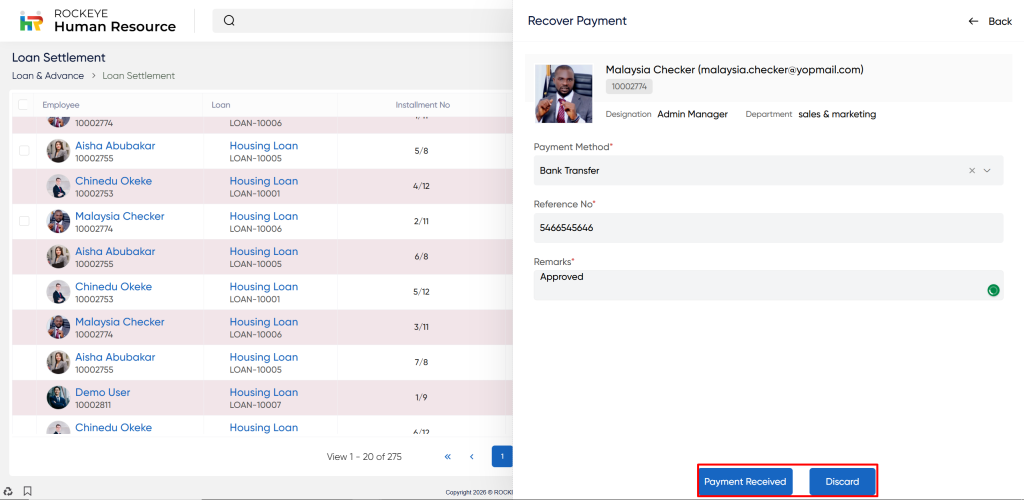Click the Reference No input field
Image resolution: width=1024 pixels, height=500 pixels.
767,228
